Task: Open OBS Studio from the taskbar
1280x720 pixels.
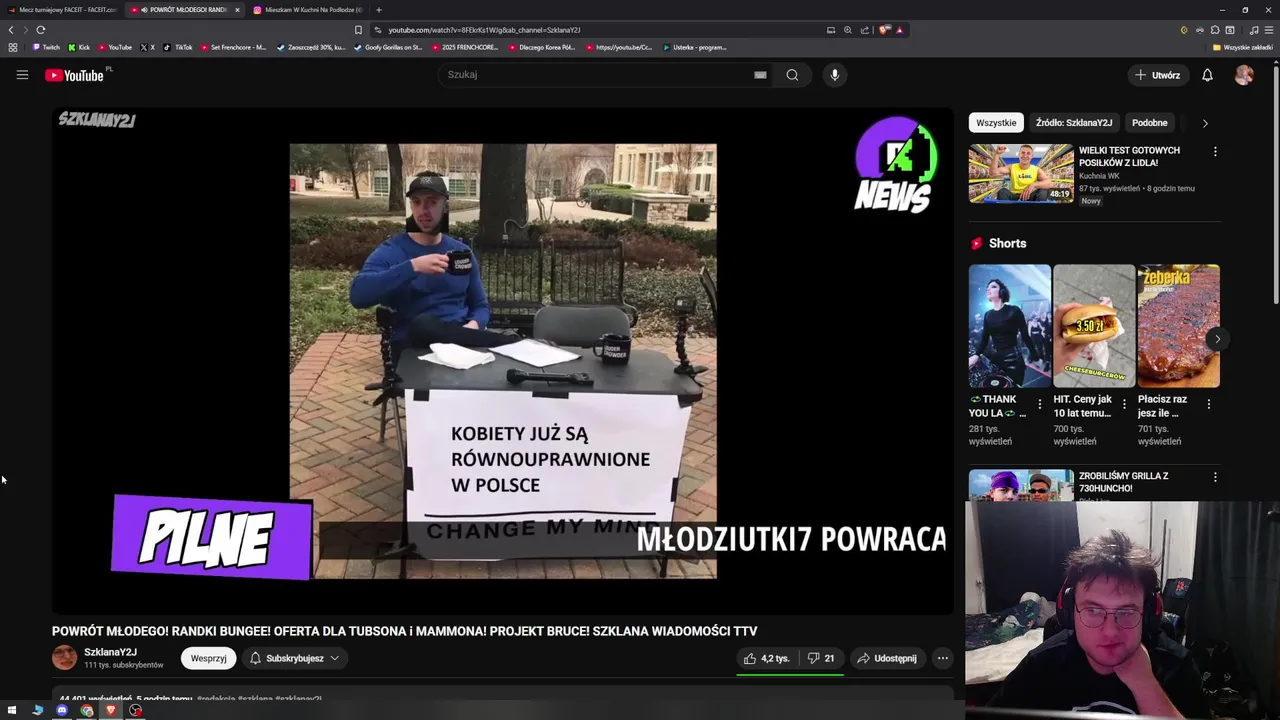Action: tap(135, 710)
